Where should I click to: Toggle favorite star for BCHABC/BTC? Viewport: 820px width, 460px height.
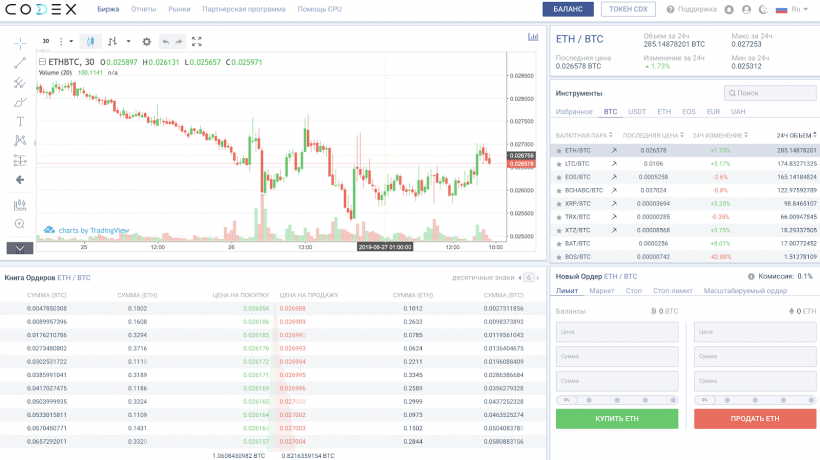(559, 191)
